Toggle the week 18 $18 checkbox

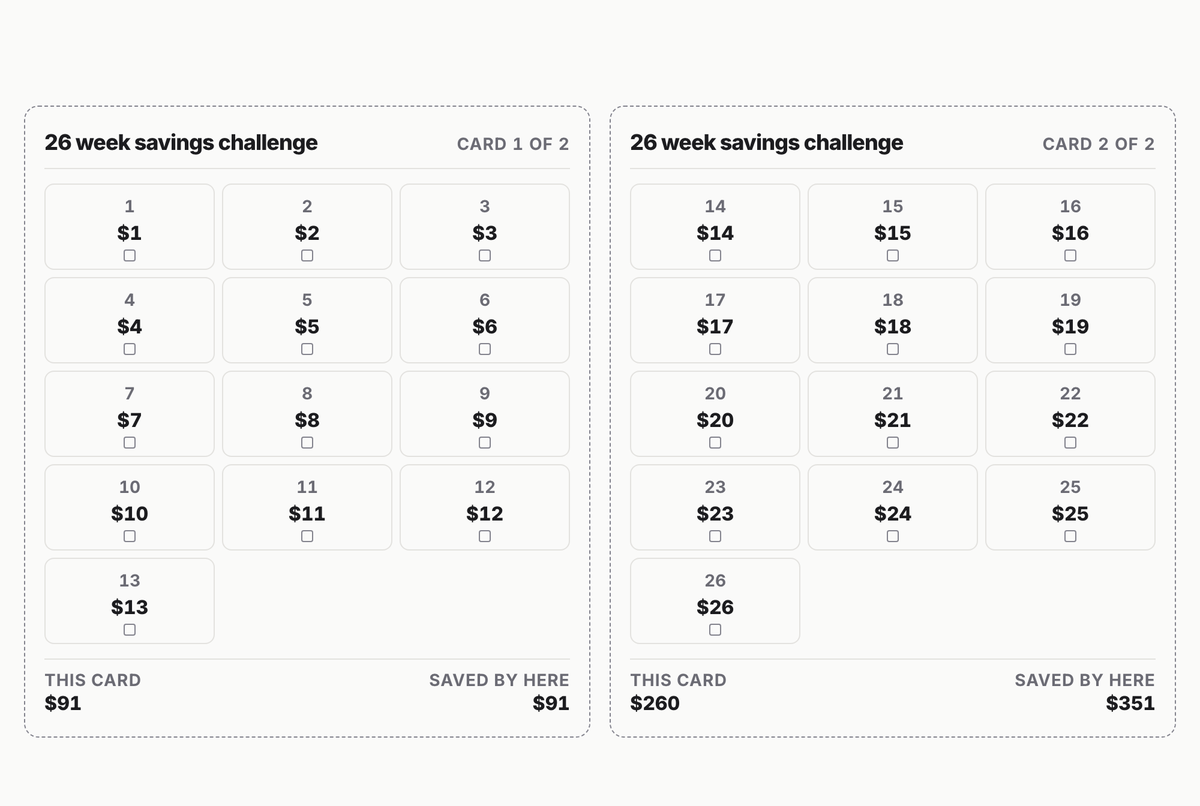click(x=893, y=349)
